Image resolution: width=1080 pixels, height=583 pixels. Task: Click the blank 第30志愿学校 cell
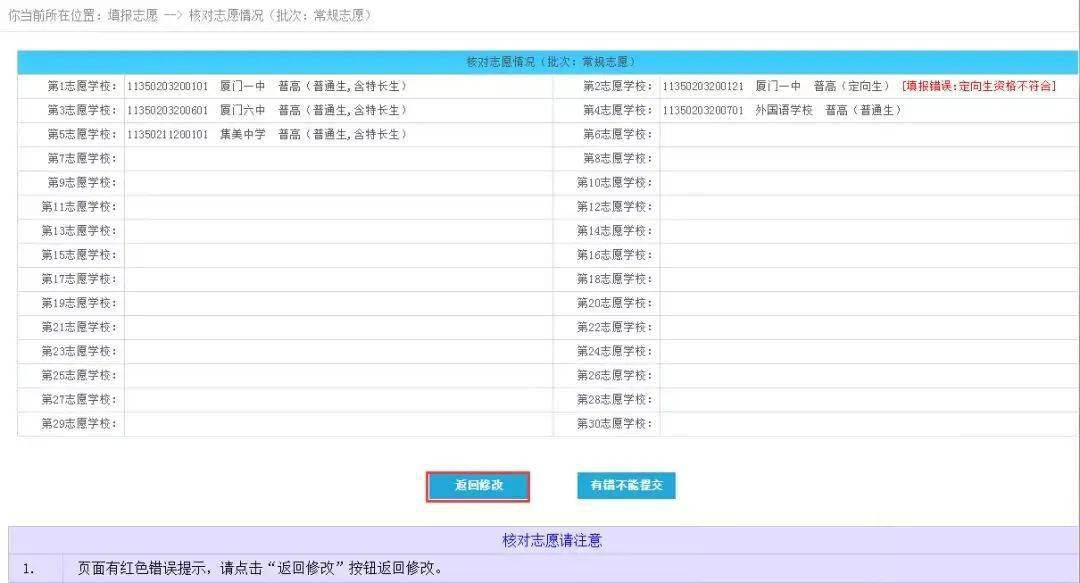[x=800, y=423]
